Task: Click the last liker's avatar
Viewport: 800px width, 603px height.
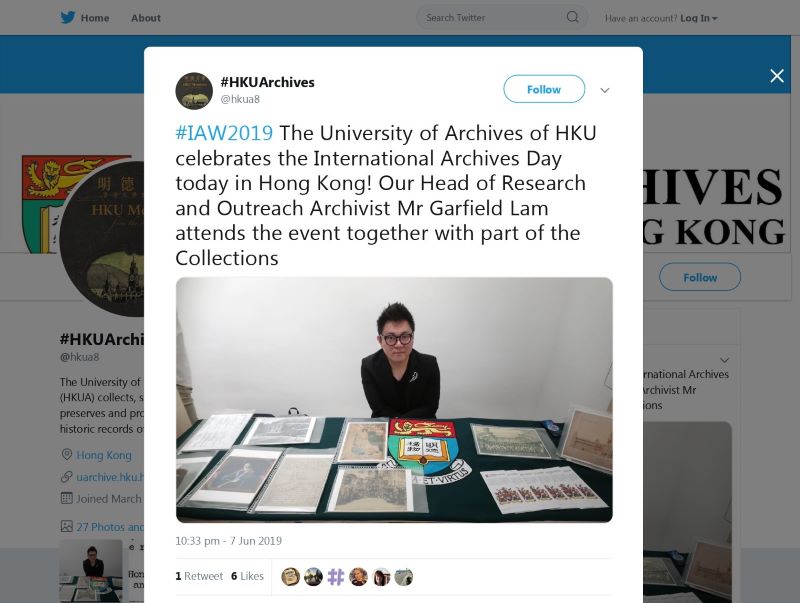Action: click(404, 576)
